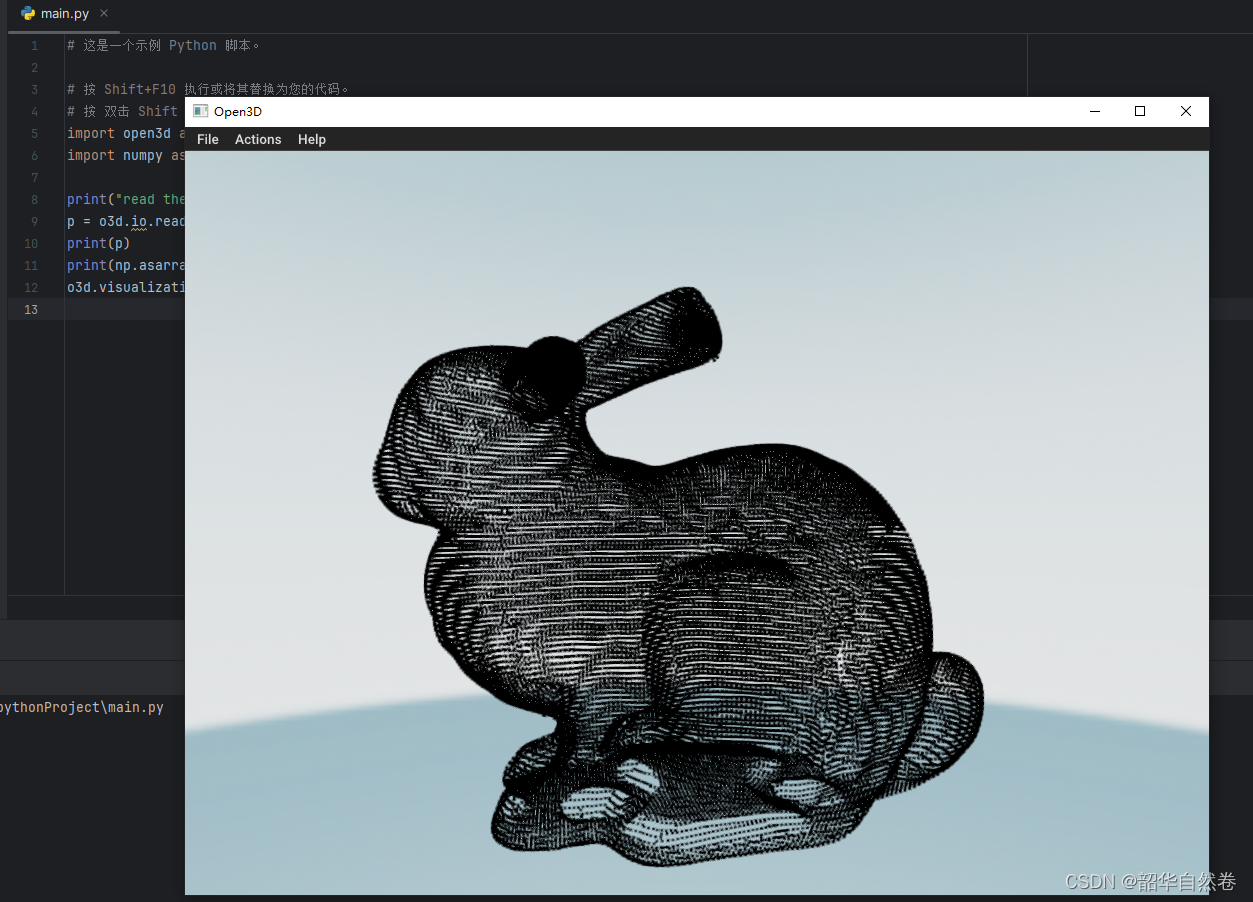The image size is (1253, 902).
Task: Maximize the Open3D window
Action: (1139, 111)
